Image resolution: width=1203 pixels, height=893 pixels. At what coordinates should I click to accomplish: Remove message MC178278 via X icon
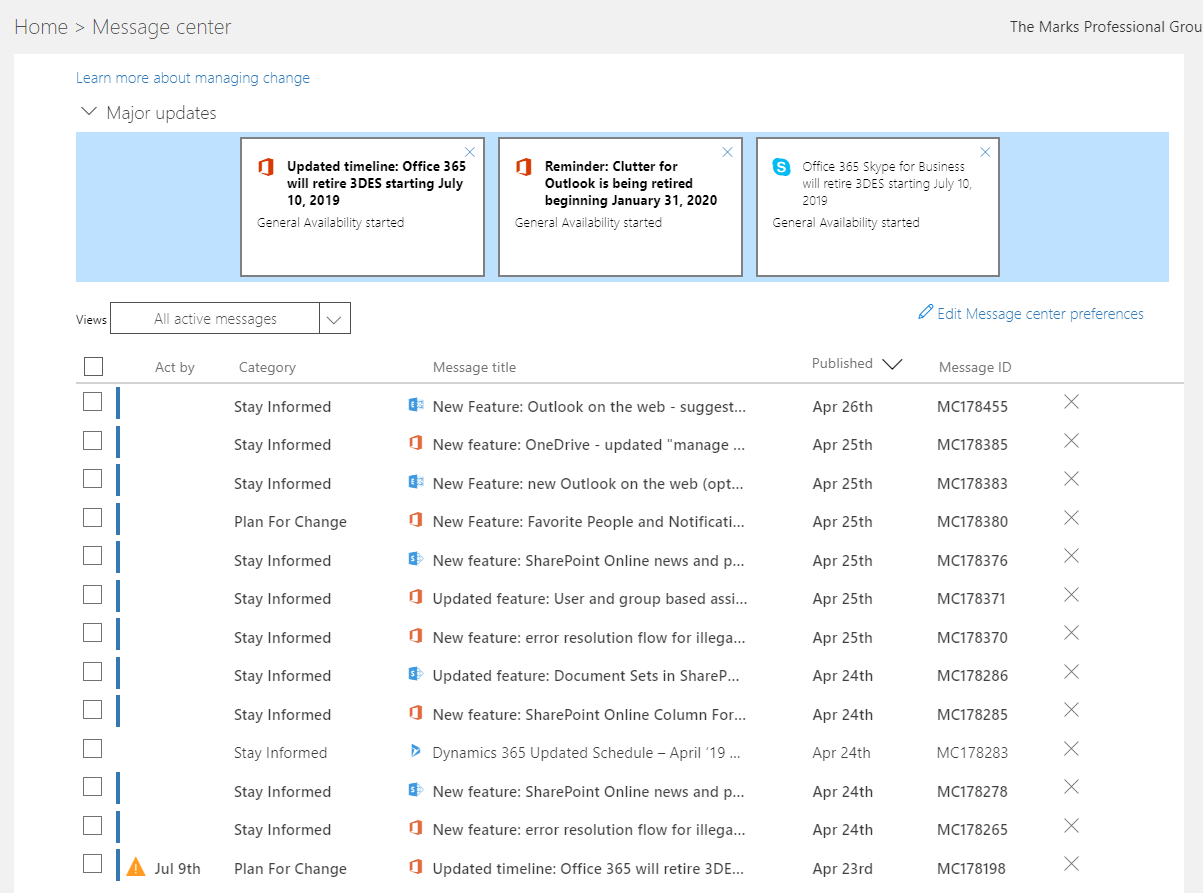coord(1071,787)
